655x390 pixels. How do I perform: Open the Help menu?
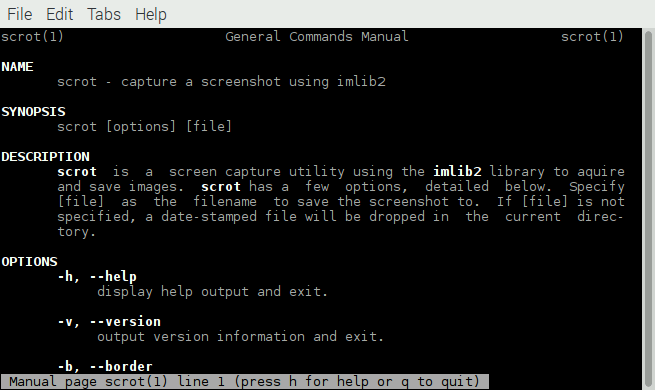(x=151, y=15)
